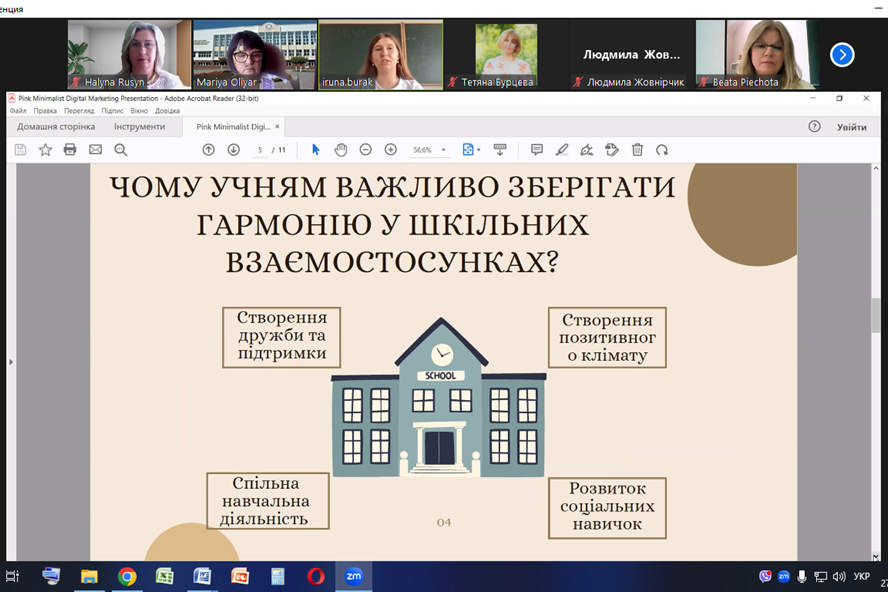Go to previous page with up arrow
This screenshot has width=888, height=592.
click(208, 150)
